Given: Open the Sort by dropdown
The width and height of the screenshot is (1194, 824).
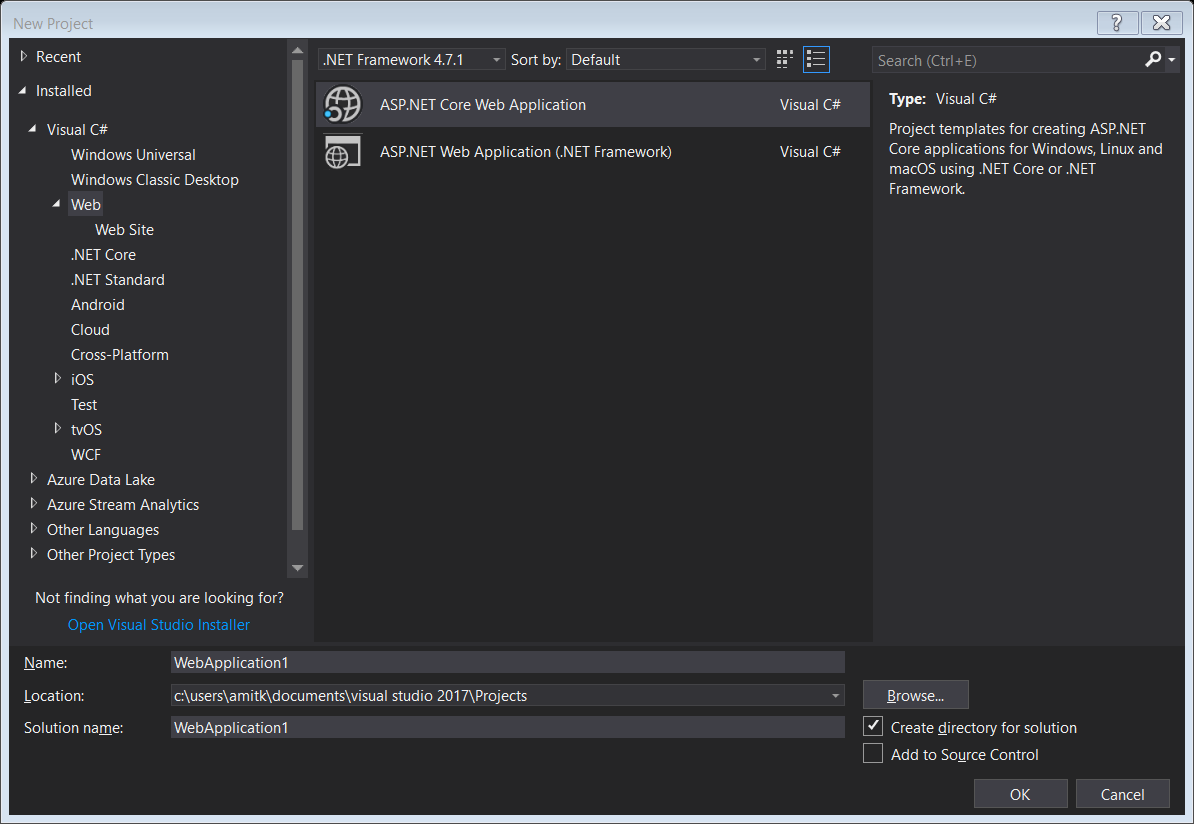Looking at the screenshot, I should (666, 59).
